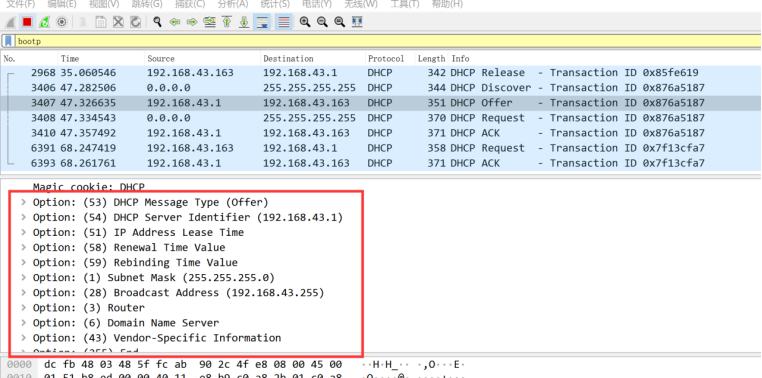Jump to the first packet icon
Image resolution: width=762 pixels, height=378 pixels.
click(226, 22)
